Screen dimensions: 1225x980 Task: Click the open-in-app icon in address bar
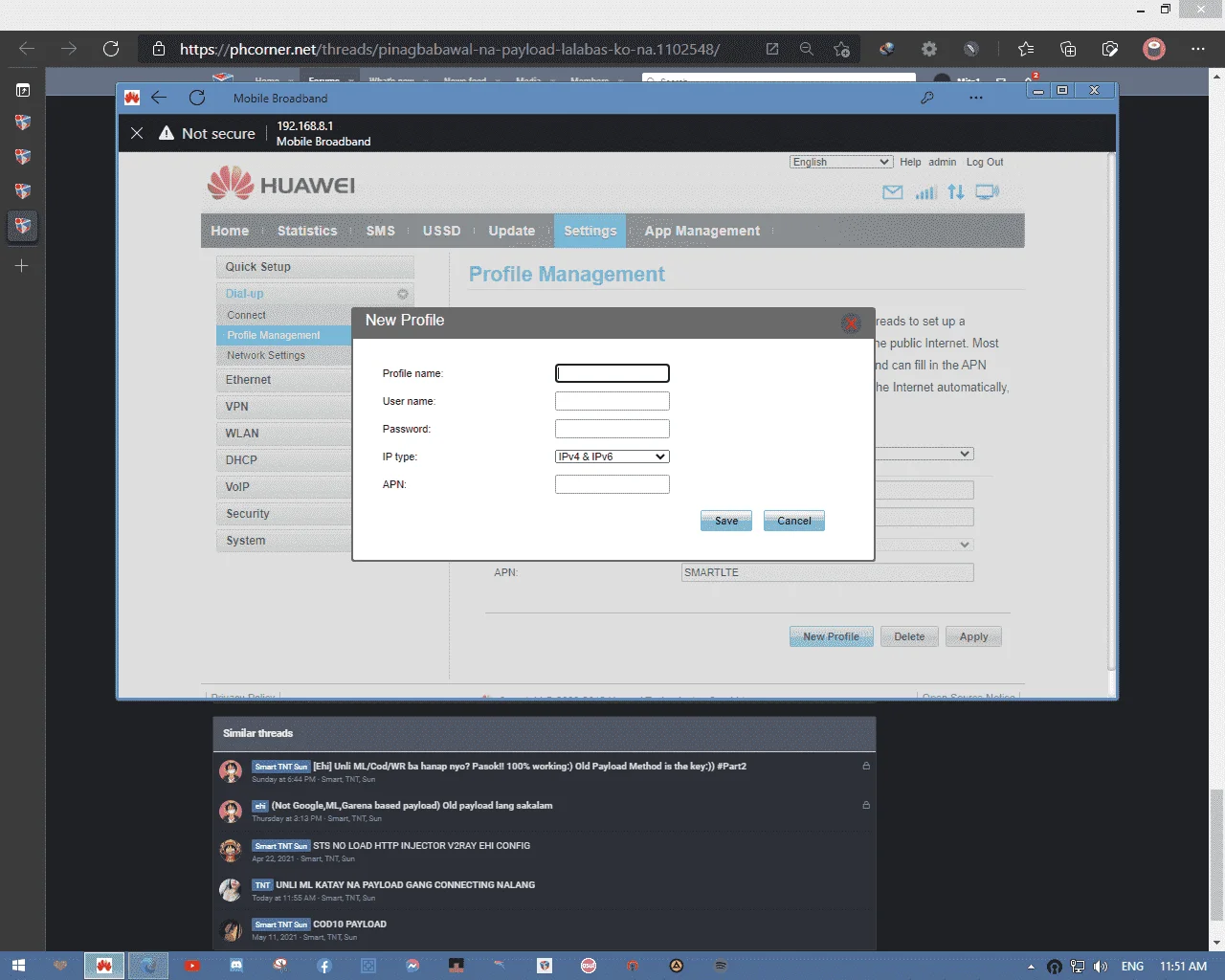(772, 49)
